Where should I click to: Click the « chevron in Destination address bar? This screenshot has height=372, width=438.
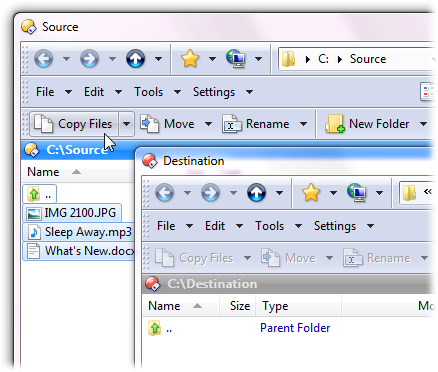click(x=428, y=192)
